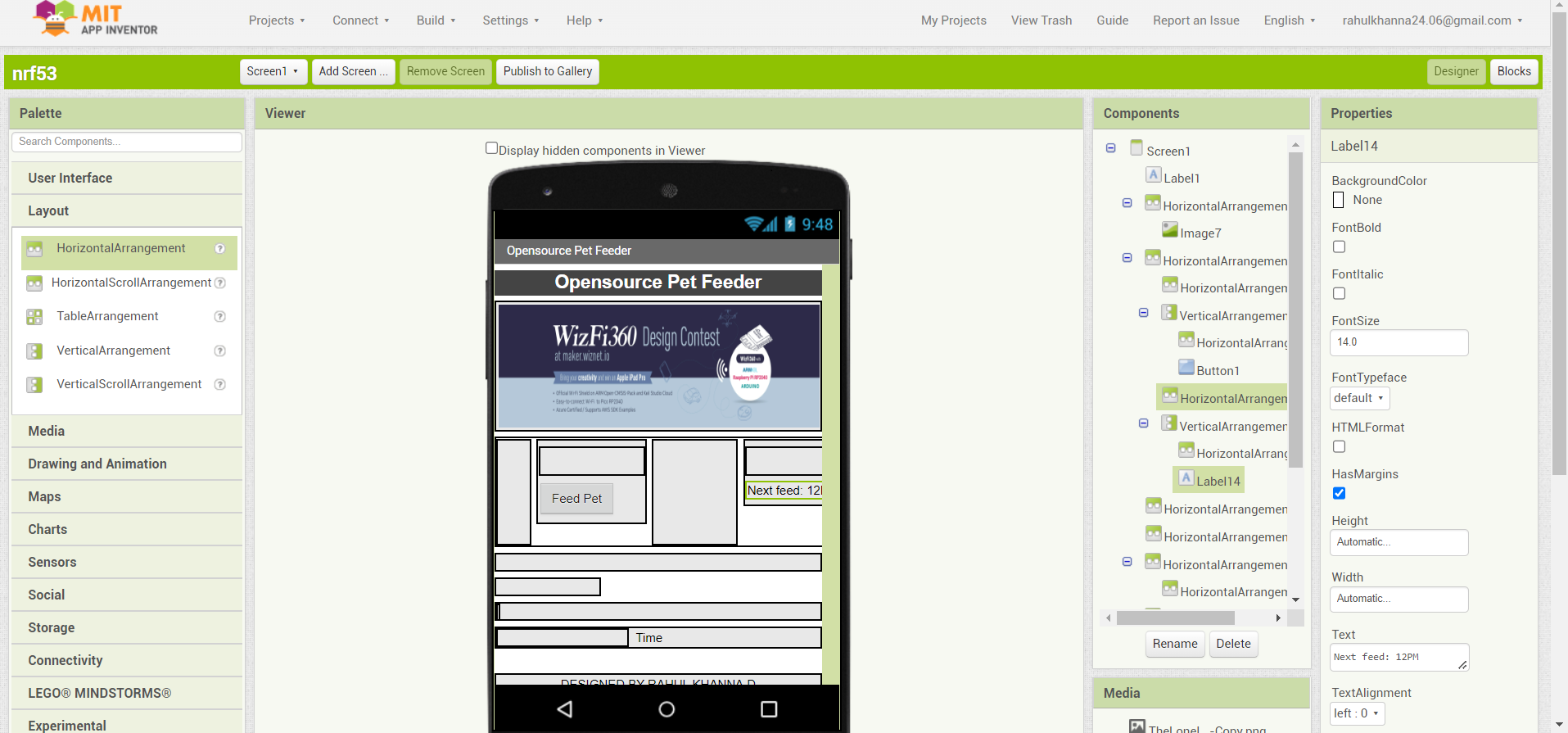The width and height of the screenshot is (1568, 733).
Task: Select TableArrangement palette icon
Action: 34,317
